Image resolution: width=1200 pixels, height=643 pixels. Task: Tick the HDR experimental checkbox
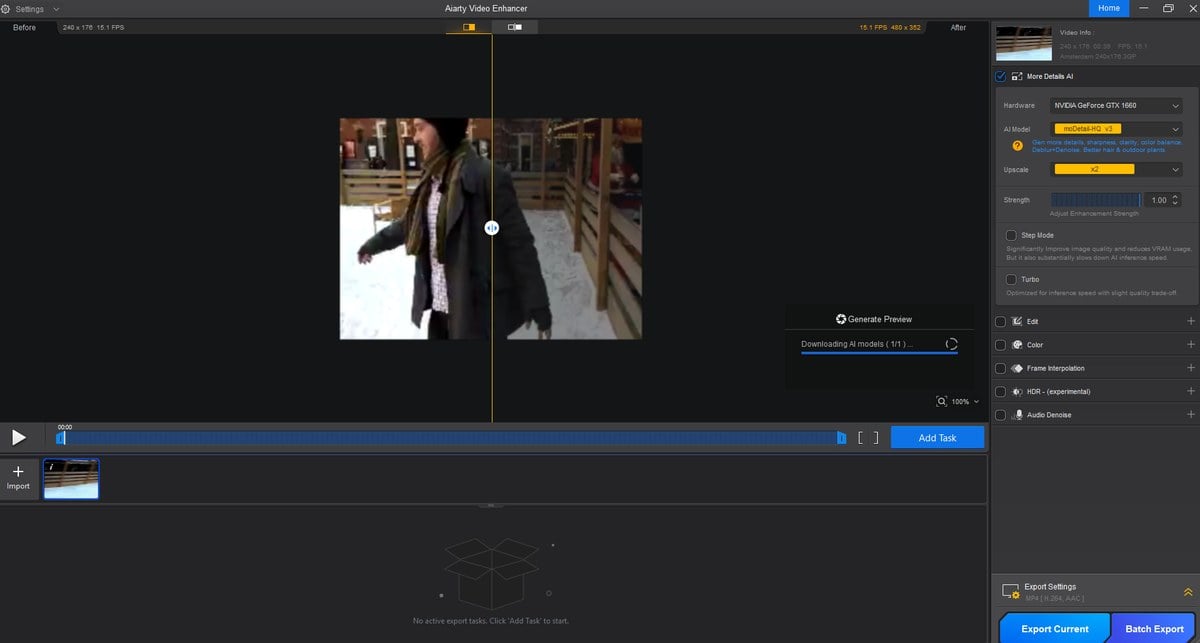(x=1001, y=391)
